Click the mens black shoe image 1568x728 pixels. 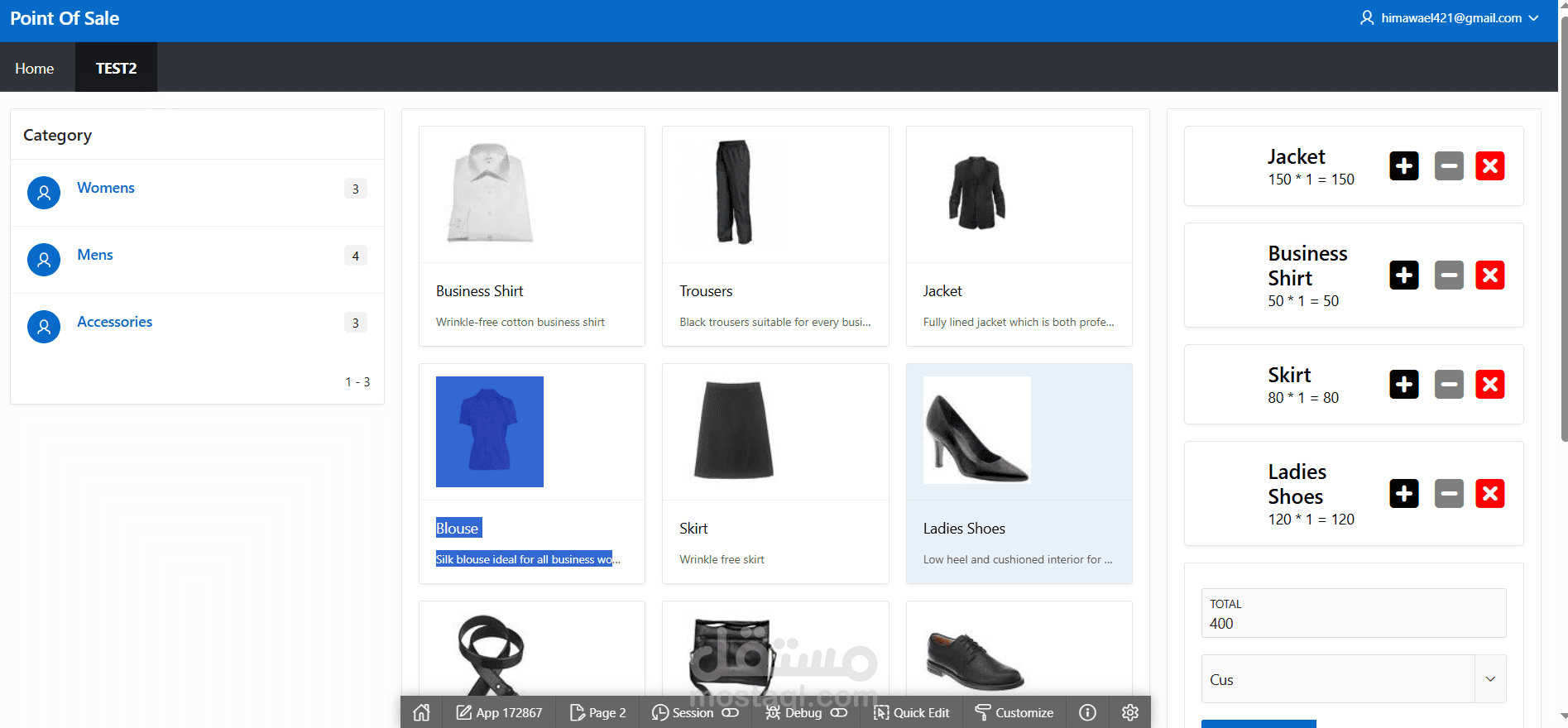pyautogui.click(x=975, y=662)
